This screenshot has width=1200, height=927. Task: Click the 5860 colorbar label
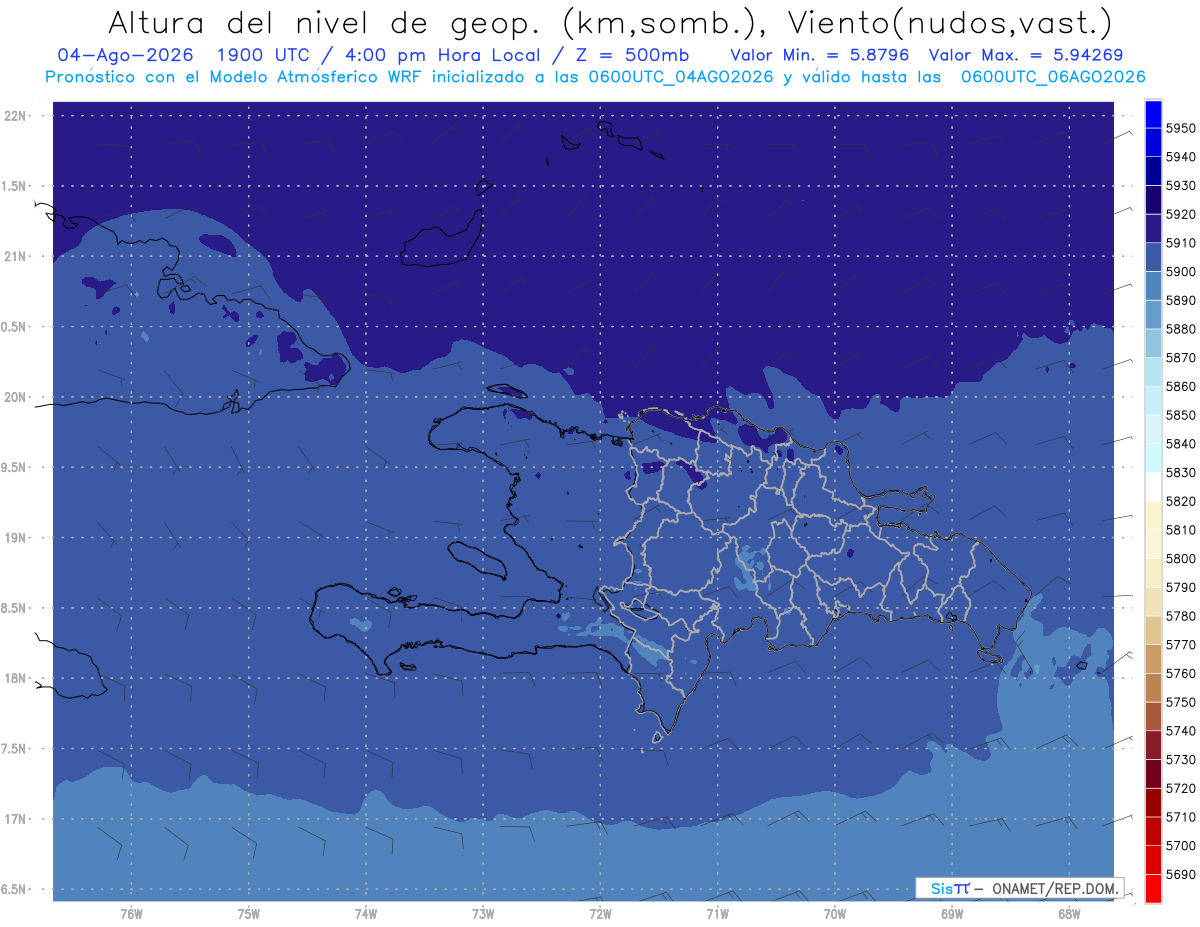[x=1181, y=386]
